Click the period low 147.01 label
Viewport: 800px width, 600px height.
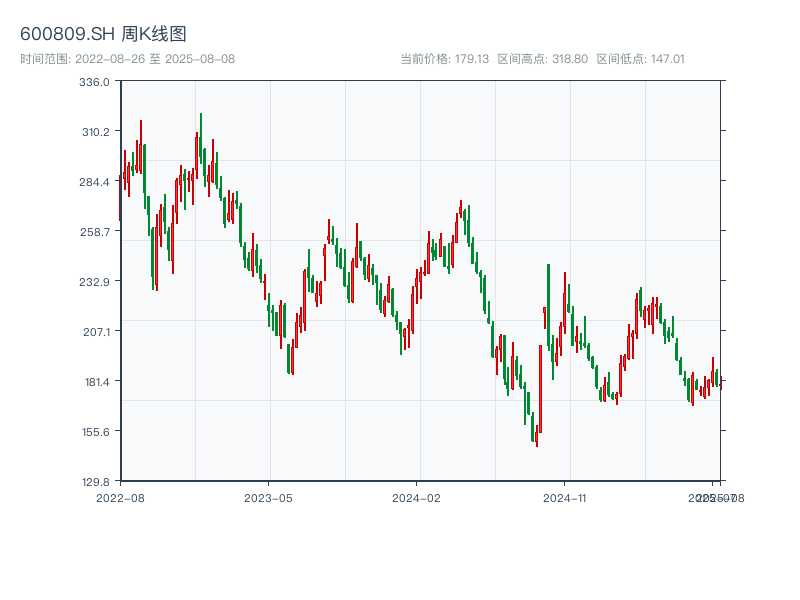[640, 59]
